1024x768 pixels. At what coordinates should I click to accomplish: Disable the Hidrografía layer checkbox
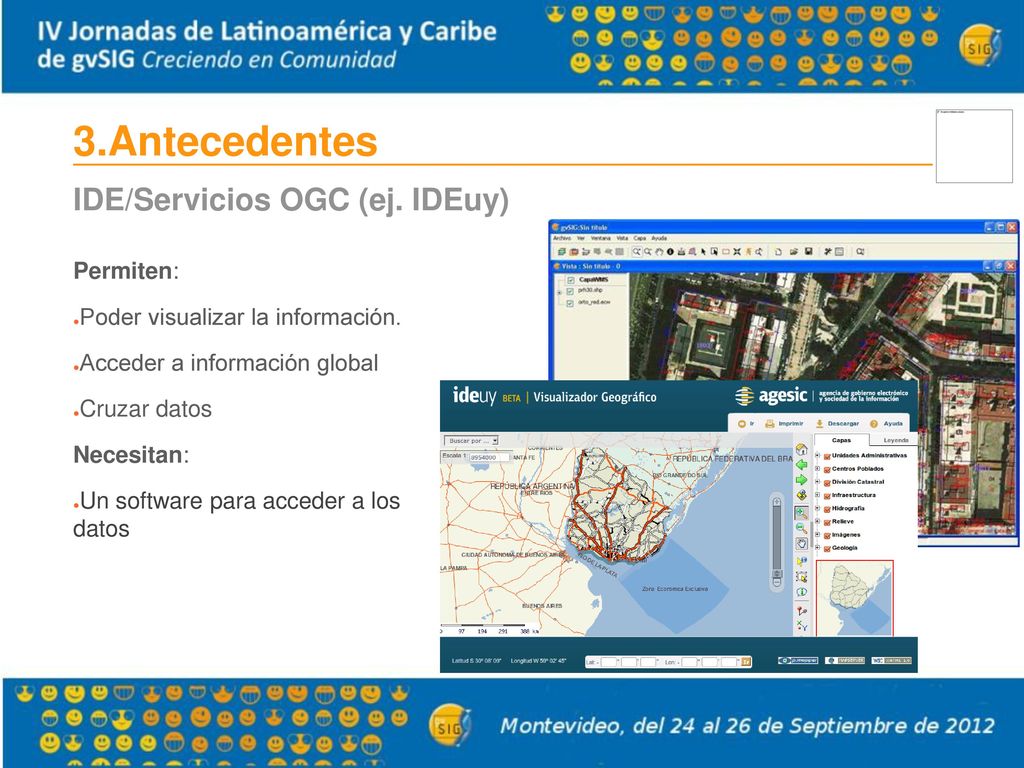[x=827, y=509]
